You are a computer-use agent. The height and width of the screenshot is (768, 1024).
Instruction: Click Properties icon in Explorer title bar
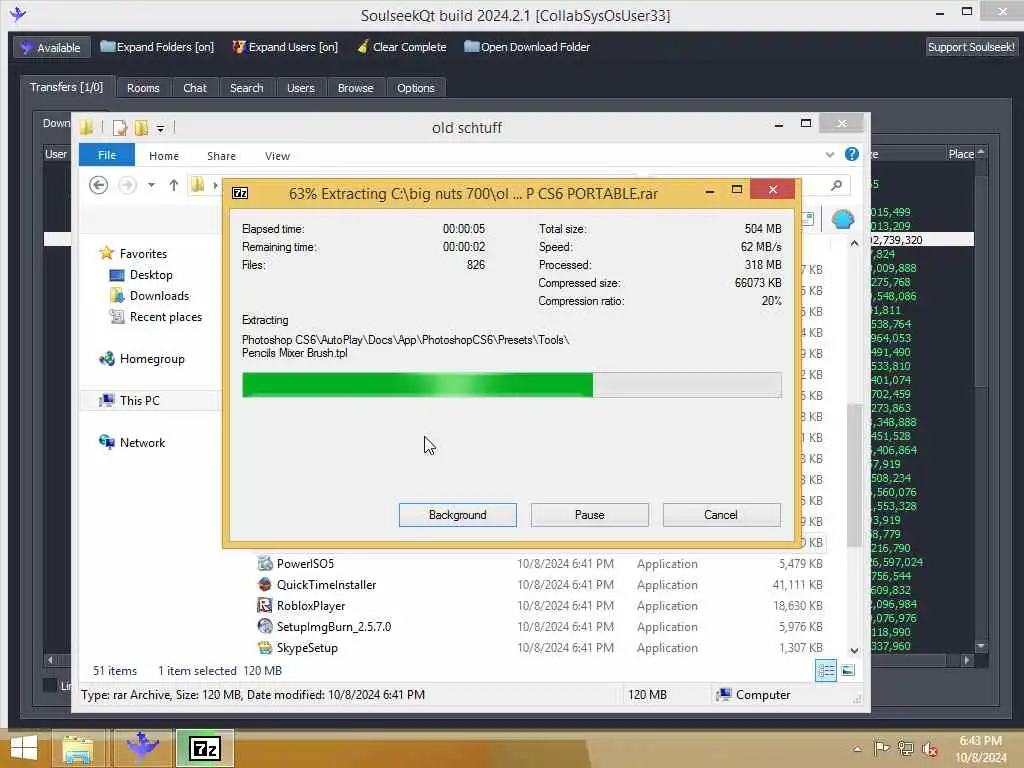(119, 128)
